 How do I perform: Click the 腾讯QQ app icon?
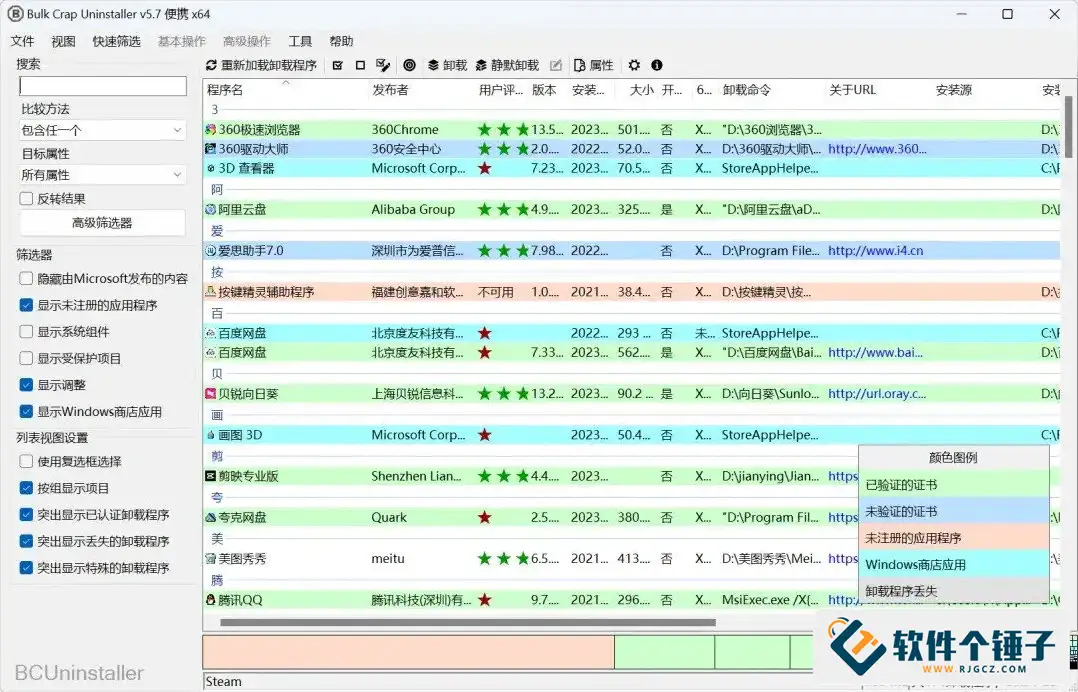tap(211, 600)
